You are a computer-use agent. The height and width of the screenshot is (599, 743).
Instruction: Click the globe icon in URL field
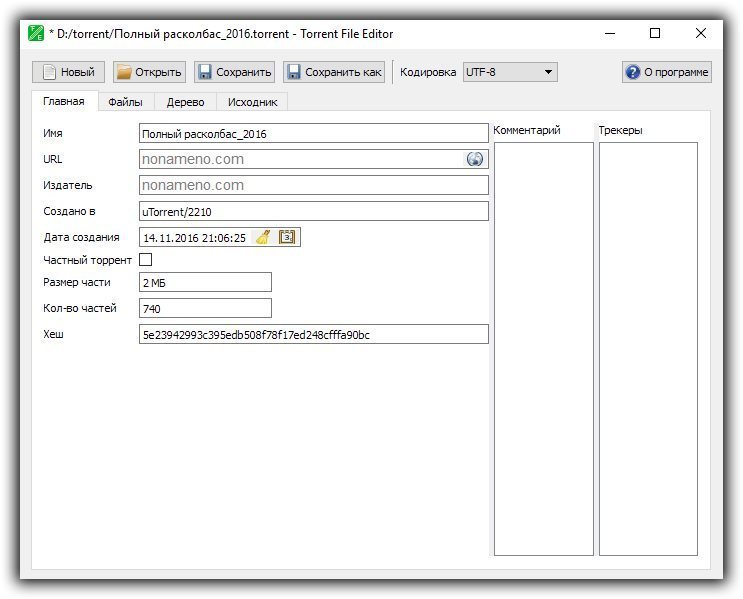pos(474,159)
